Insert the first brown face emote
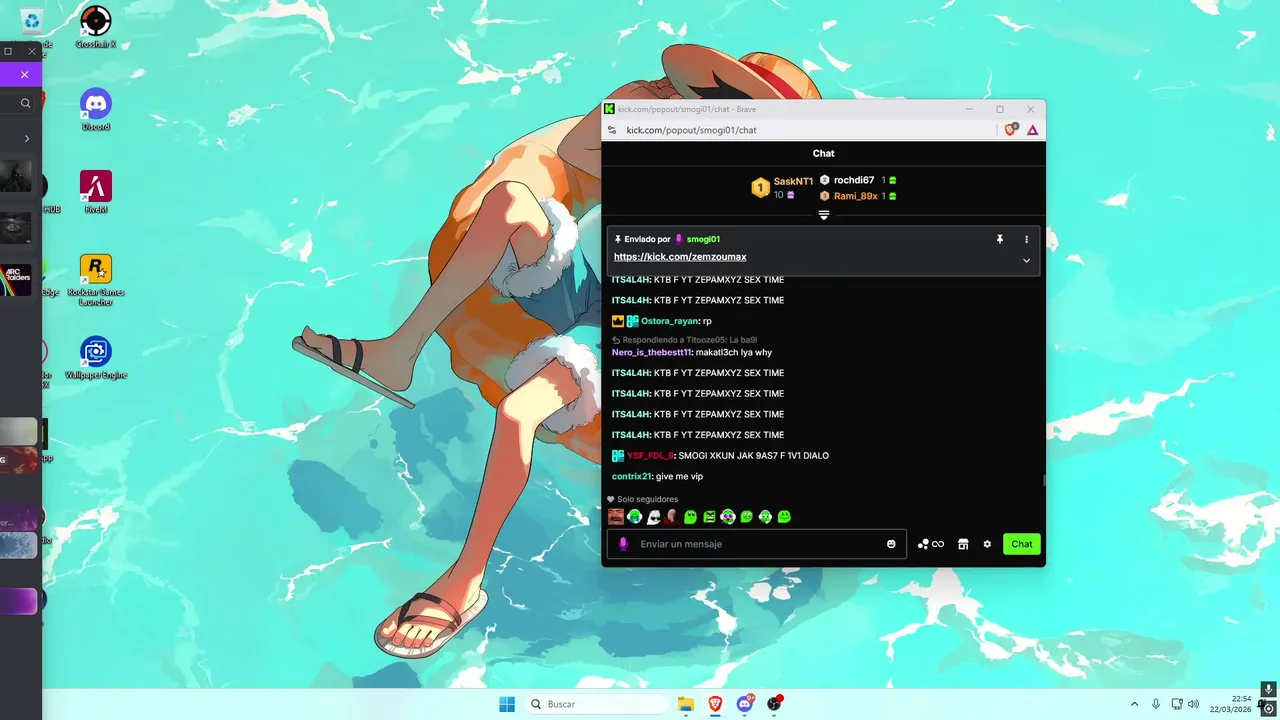 click(x=616, y=517)
